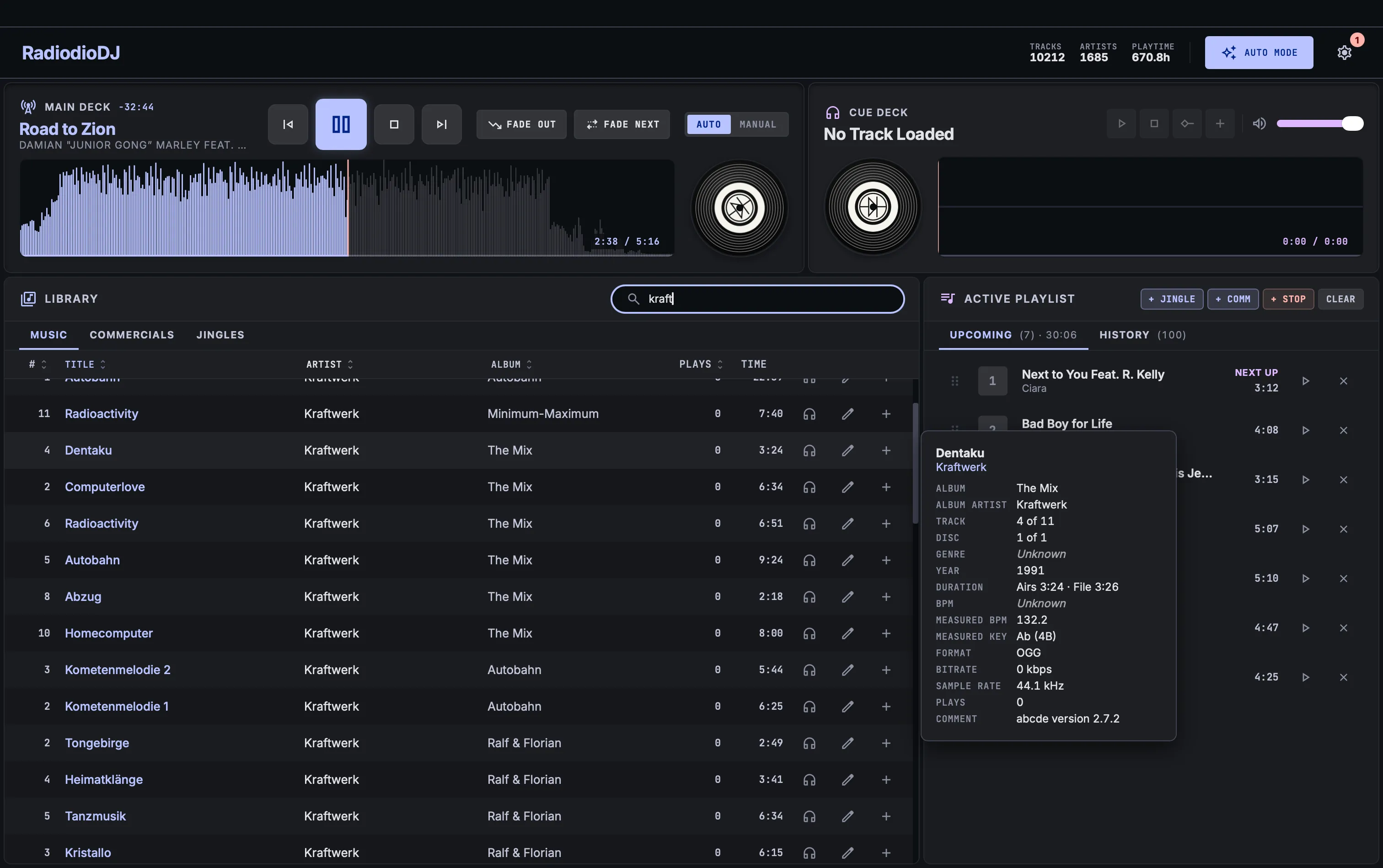
Task: Remove Next to You from playlist
Action: [1343, 381]
